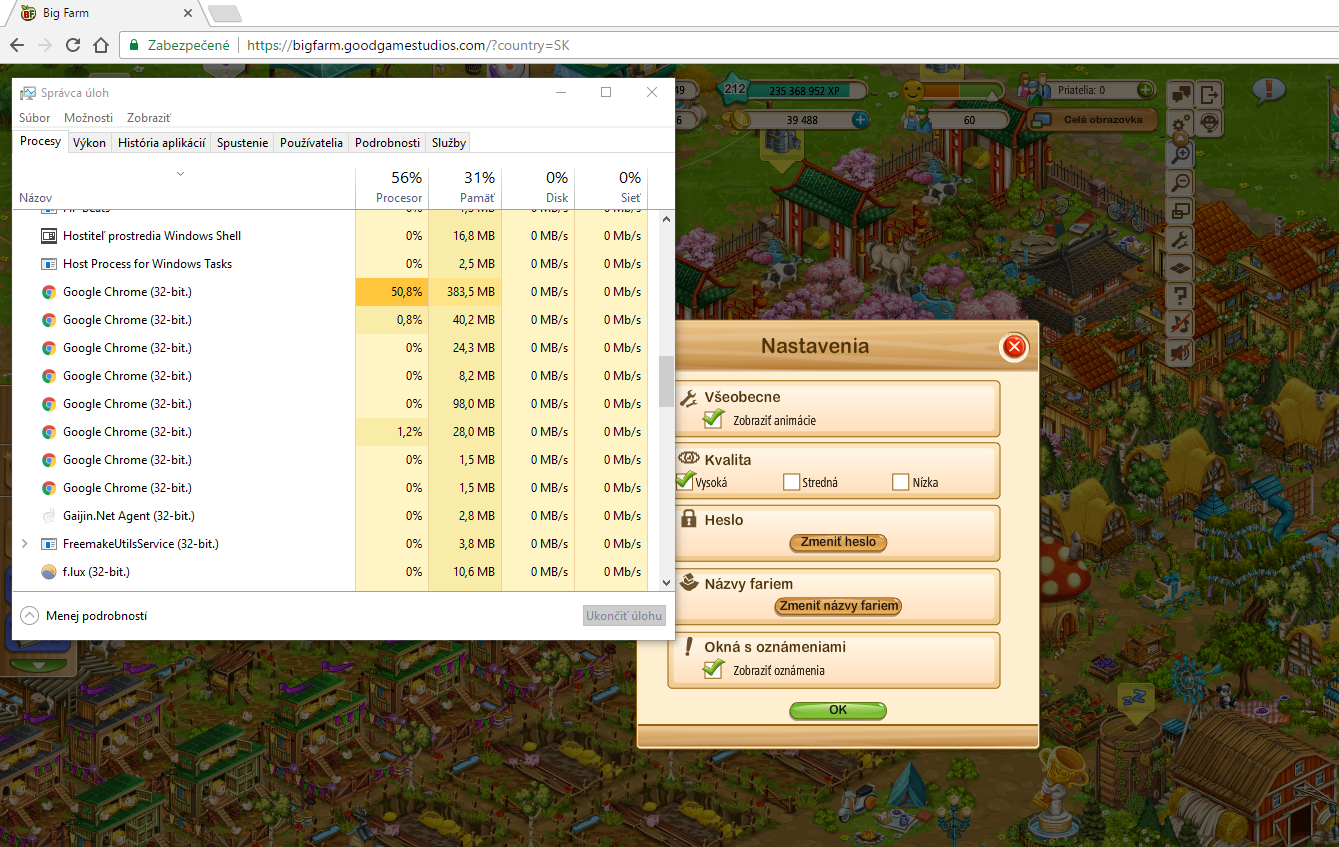
Task: Go back in Chrome
Action: click(17, 45)
